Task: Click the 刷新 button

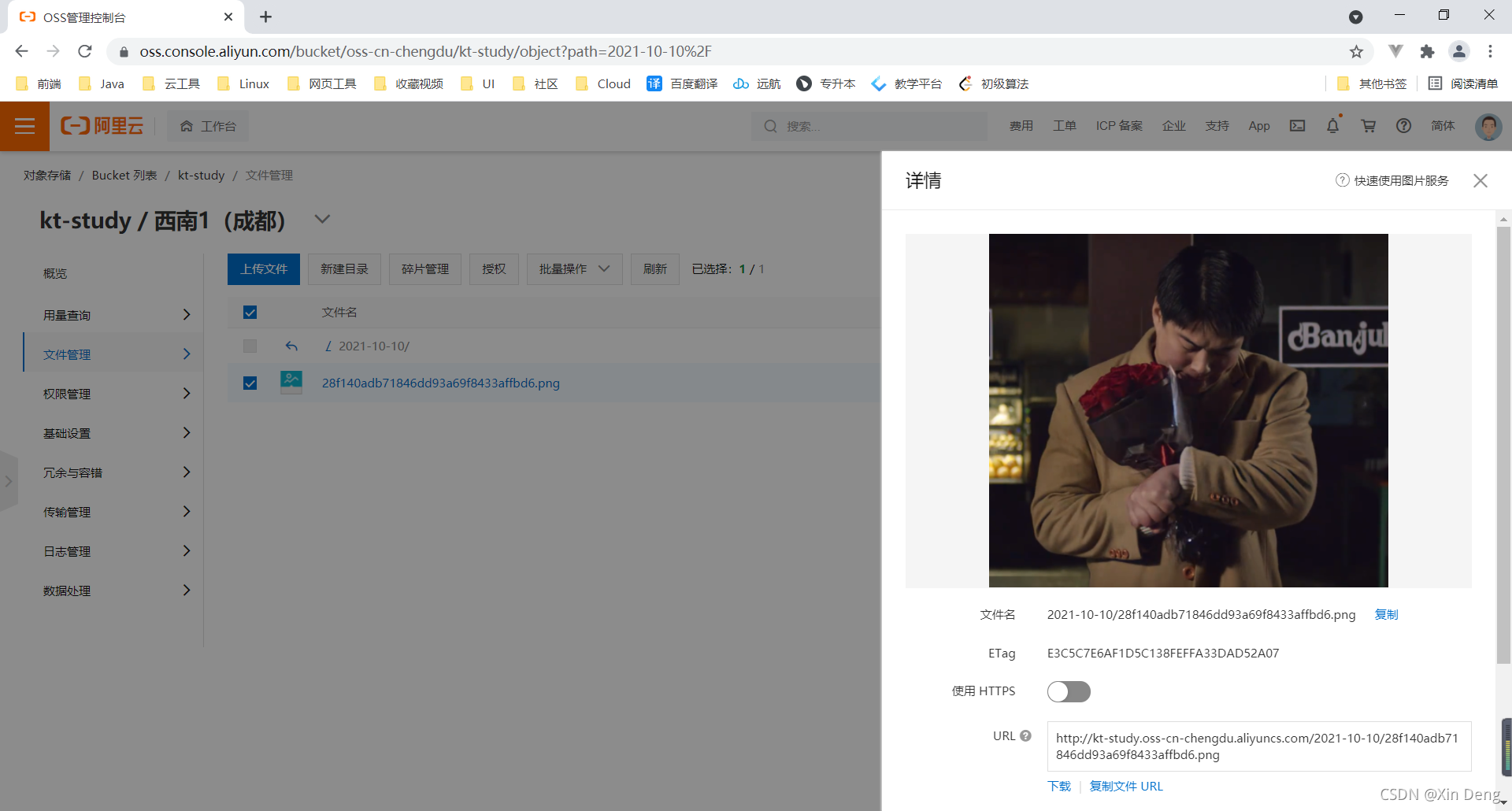Action: point(654,269)
